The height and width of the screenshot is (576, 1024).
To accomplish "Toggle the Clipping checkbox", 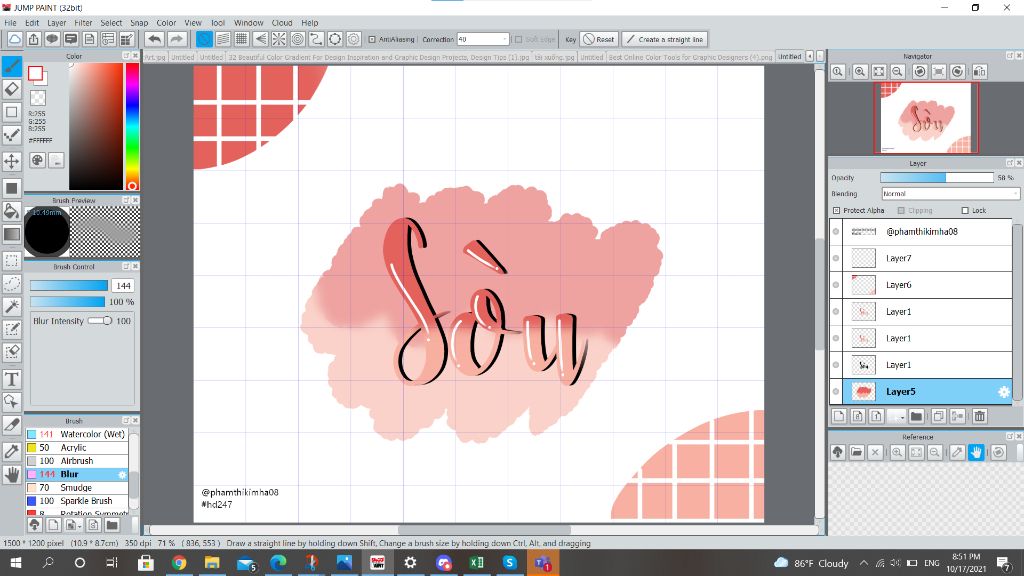I will [x=901, y=210].
